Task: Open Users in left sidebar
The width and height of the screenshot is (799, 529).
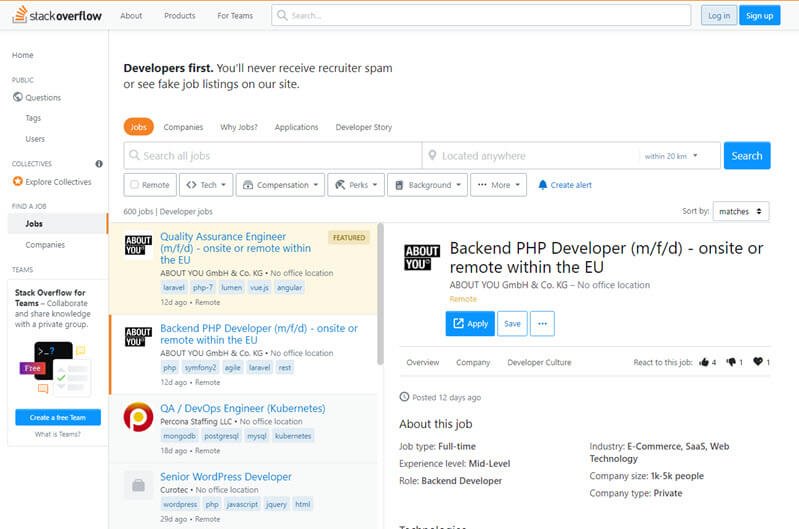Action: coord(35,139)
